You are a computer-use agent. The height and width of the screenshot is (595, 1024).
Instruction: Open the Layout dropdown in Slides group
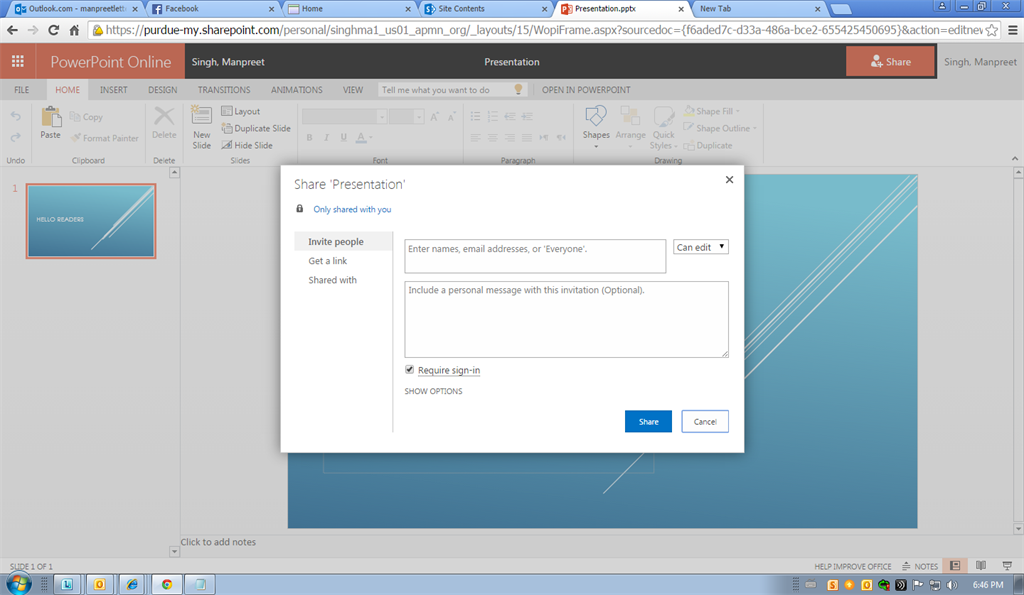coord(240,111)
